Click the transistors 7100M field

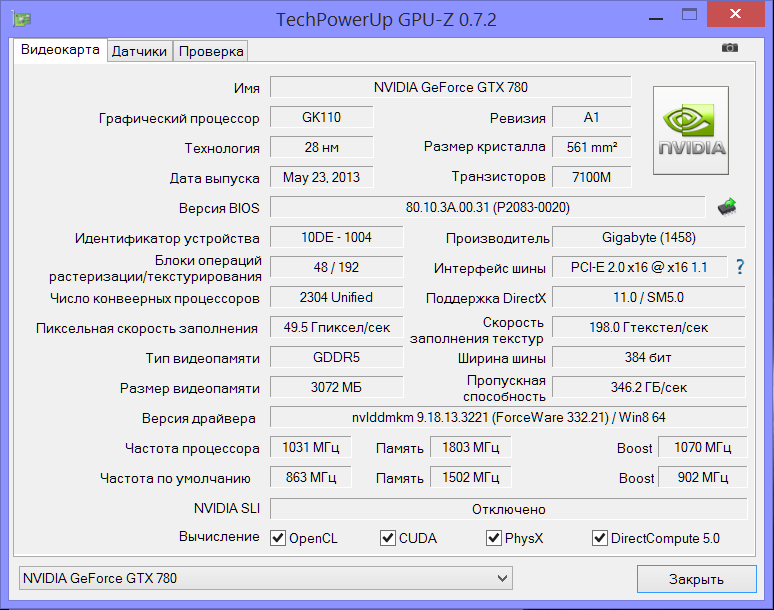[591, 177]
